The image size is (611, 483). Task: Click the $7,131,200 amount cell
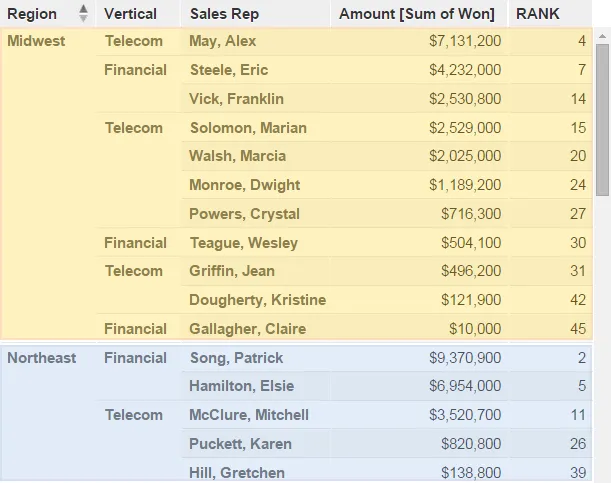coord(465,41)
